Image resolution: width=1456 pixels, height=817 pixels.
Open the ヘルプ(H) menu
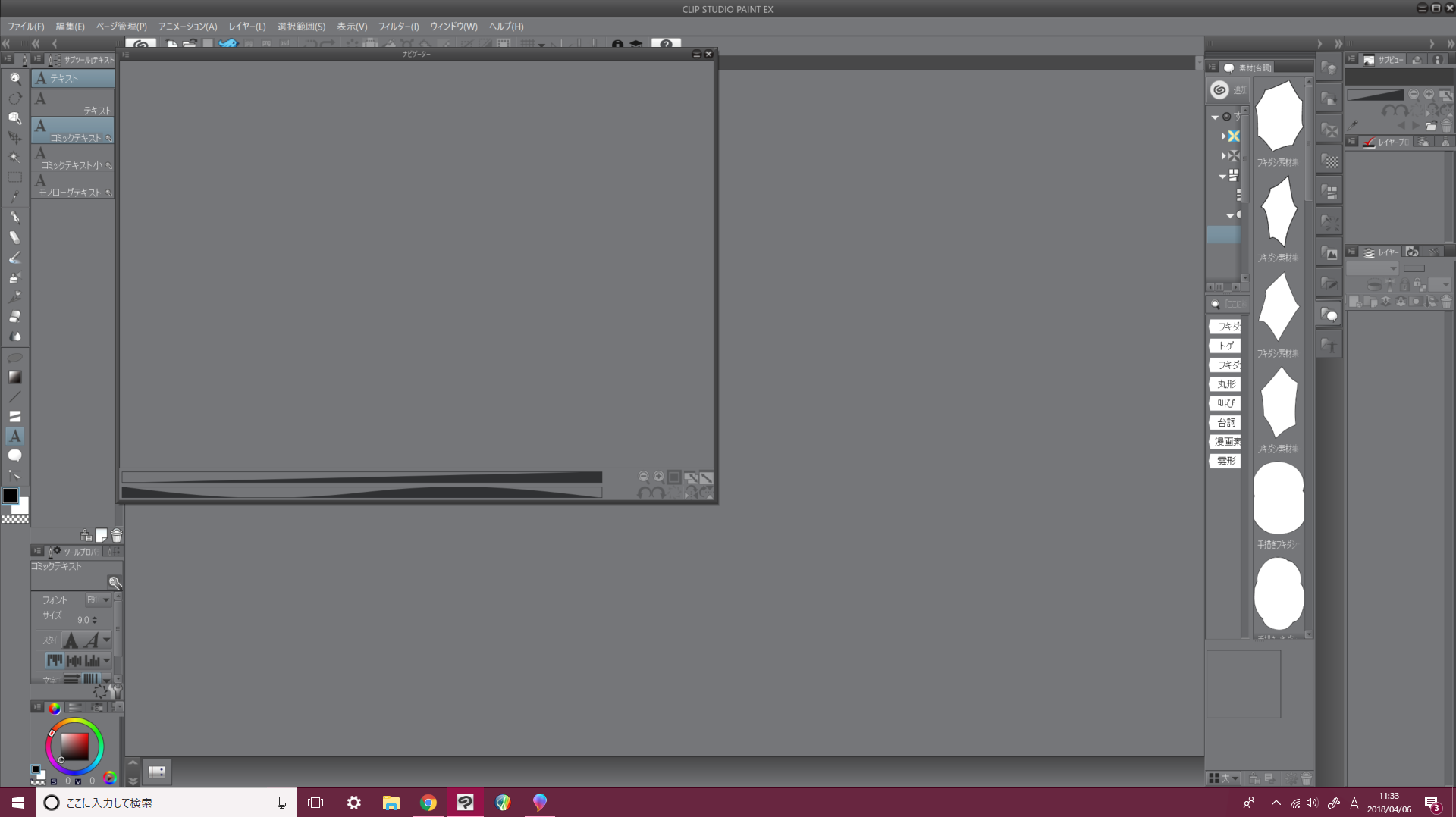pyautogui.click(x=506, y=27)
